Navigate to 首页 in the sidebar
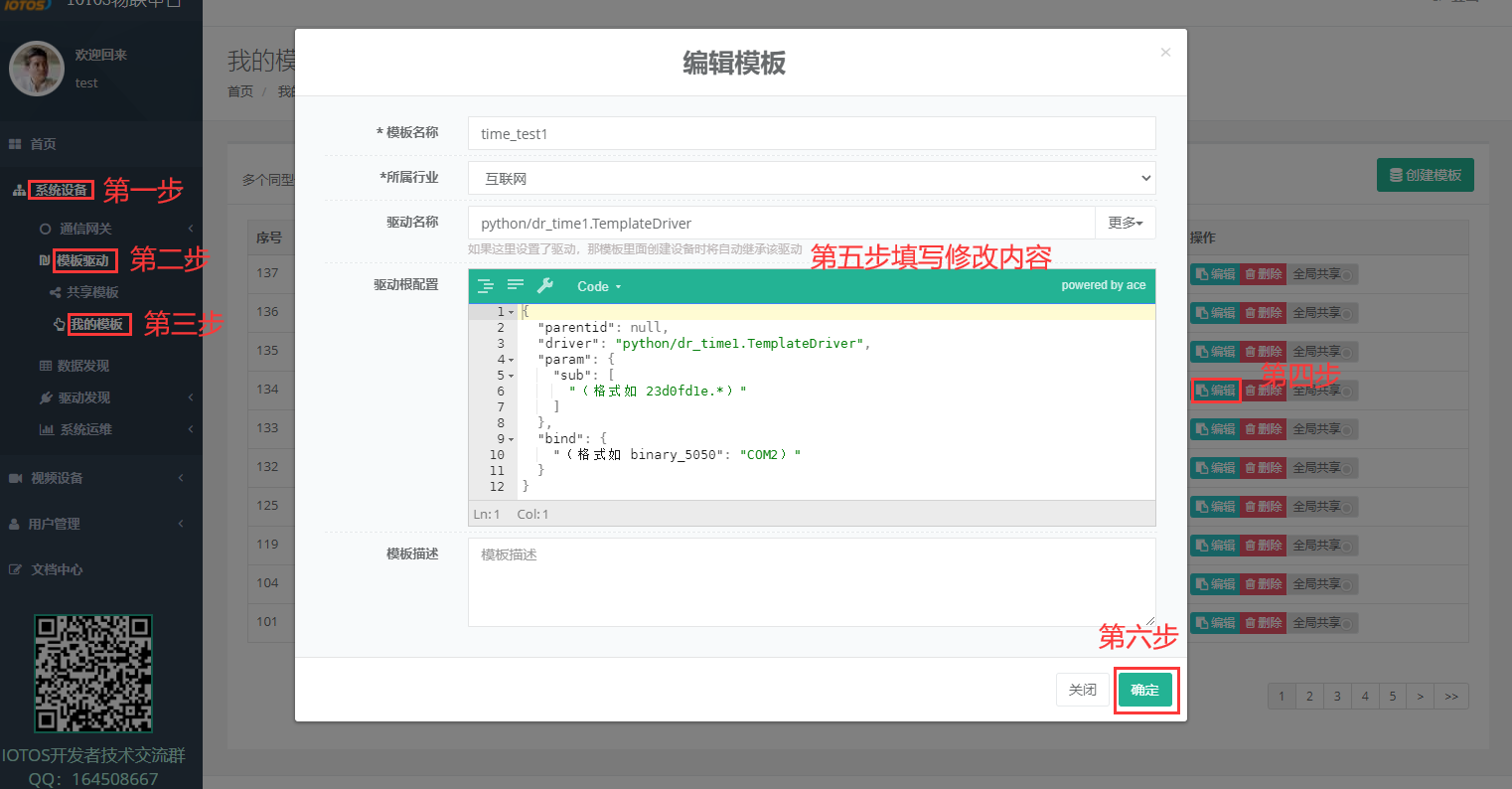Viewport: 1512px width, 789px height. (40, 143)
